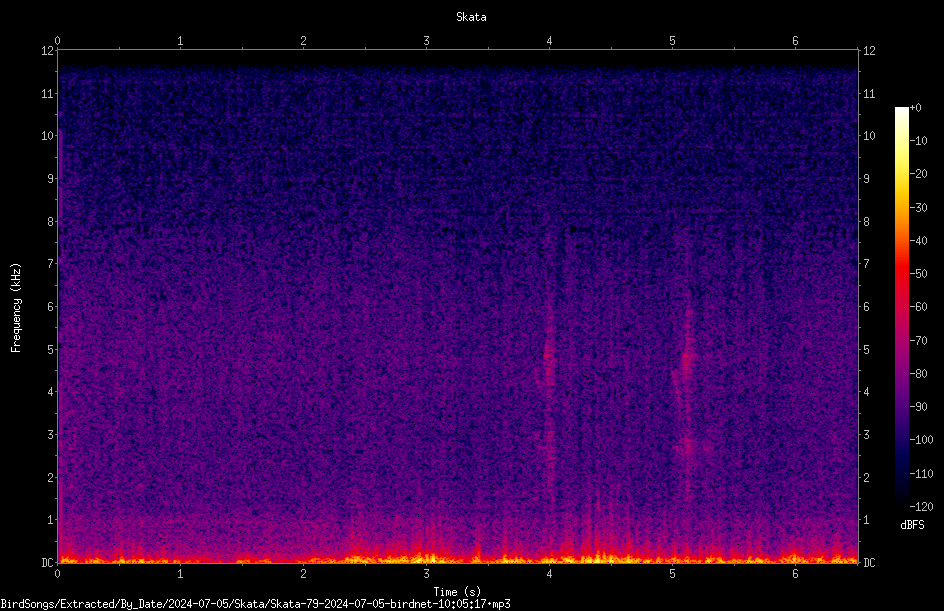This screenshot has height=611, width=944.
Task: Click the 6 label on the top time axis
Action: [795, 41]
